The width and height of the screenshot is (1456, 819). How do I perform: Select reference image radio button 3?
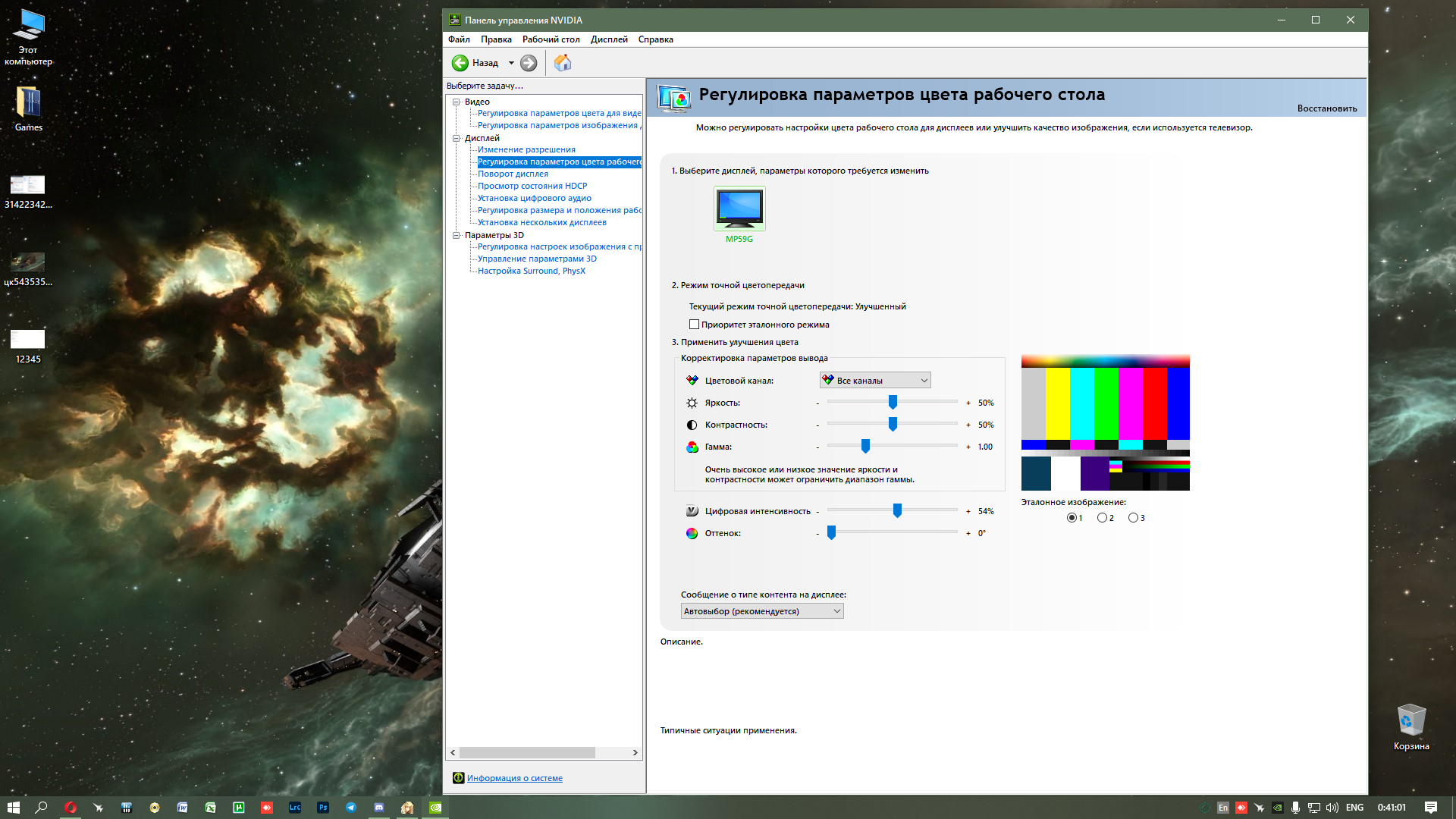[1133, 518]
